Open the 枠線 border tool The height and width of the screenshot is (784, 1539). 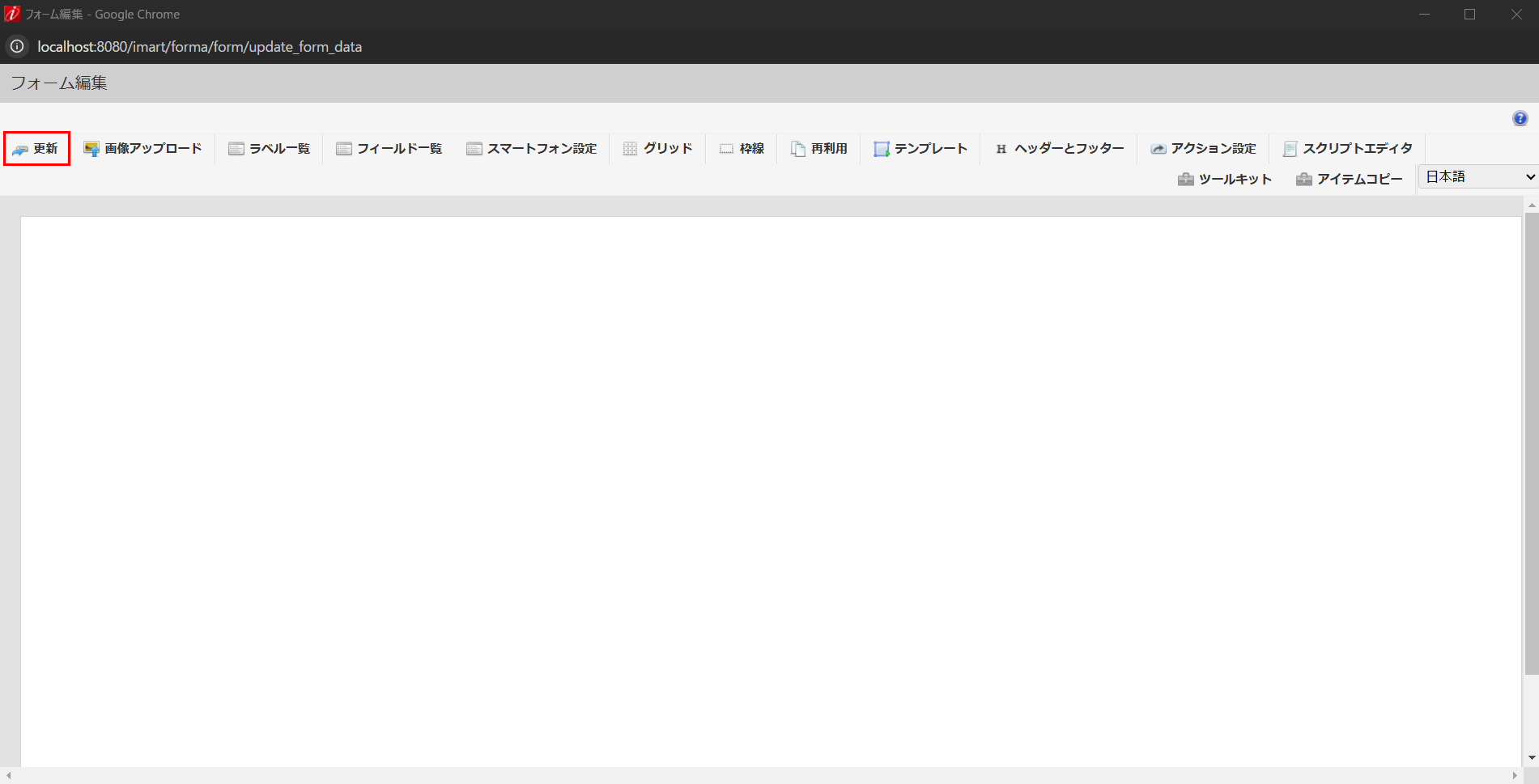click(x=741, y=148)
